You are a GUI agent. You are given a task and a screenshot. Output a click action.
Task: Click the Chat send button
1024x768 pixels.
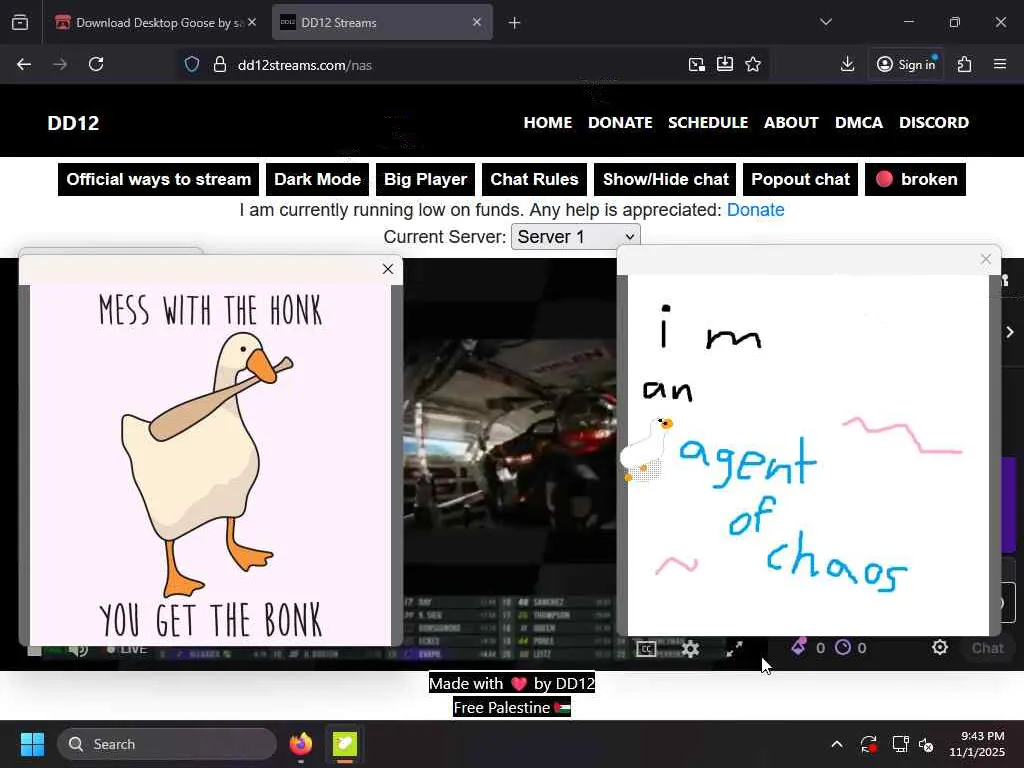(987, 648)
